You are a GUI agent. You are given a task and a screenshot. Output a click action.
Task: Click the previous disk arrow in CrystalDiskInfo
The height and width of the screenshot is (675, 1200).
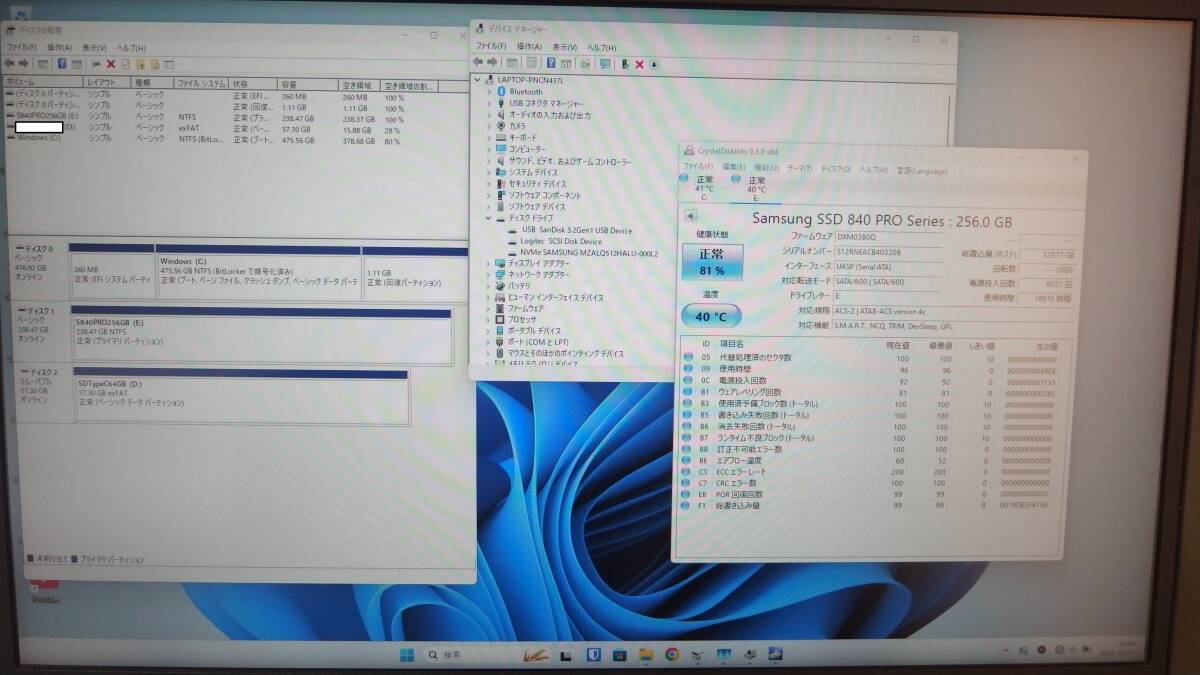[x=690, y=216]
